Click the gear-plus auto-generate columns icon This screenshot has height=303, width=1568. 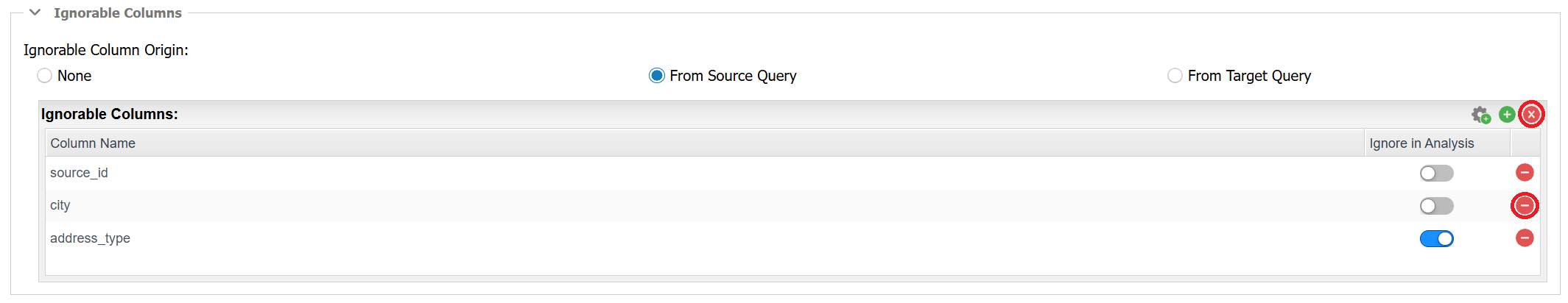(x=1480, y=115)
